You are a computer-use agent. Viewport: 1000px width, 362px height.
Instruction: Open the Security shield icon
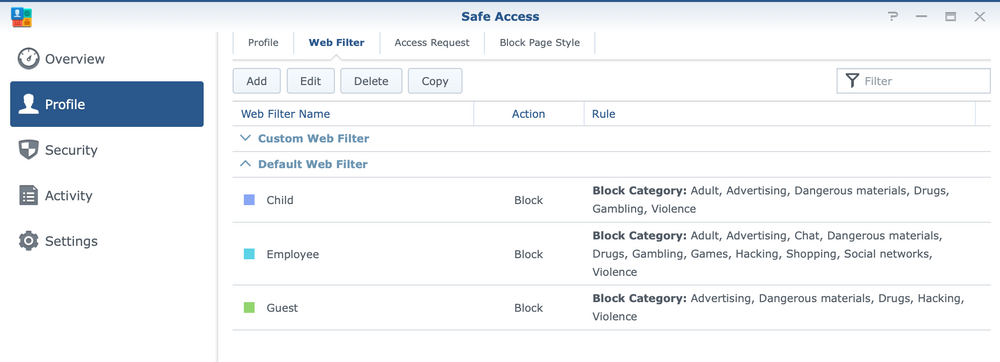click(29, 150)
